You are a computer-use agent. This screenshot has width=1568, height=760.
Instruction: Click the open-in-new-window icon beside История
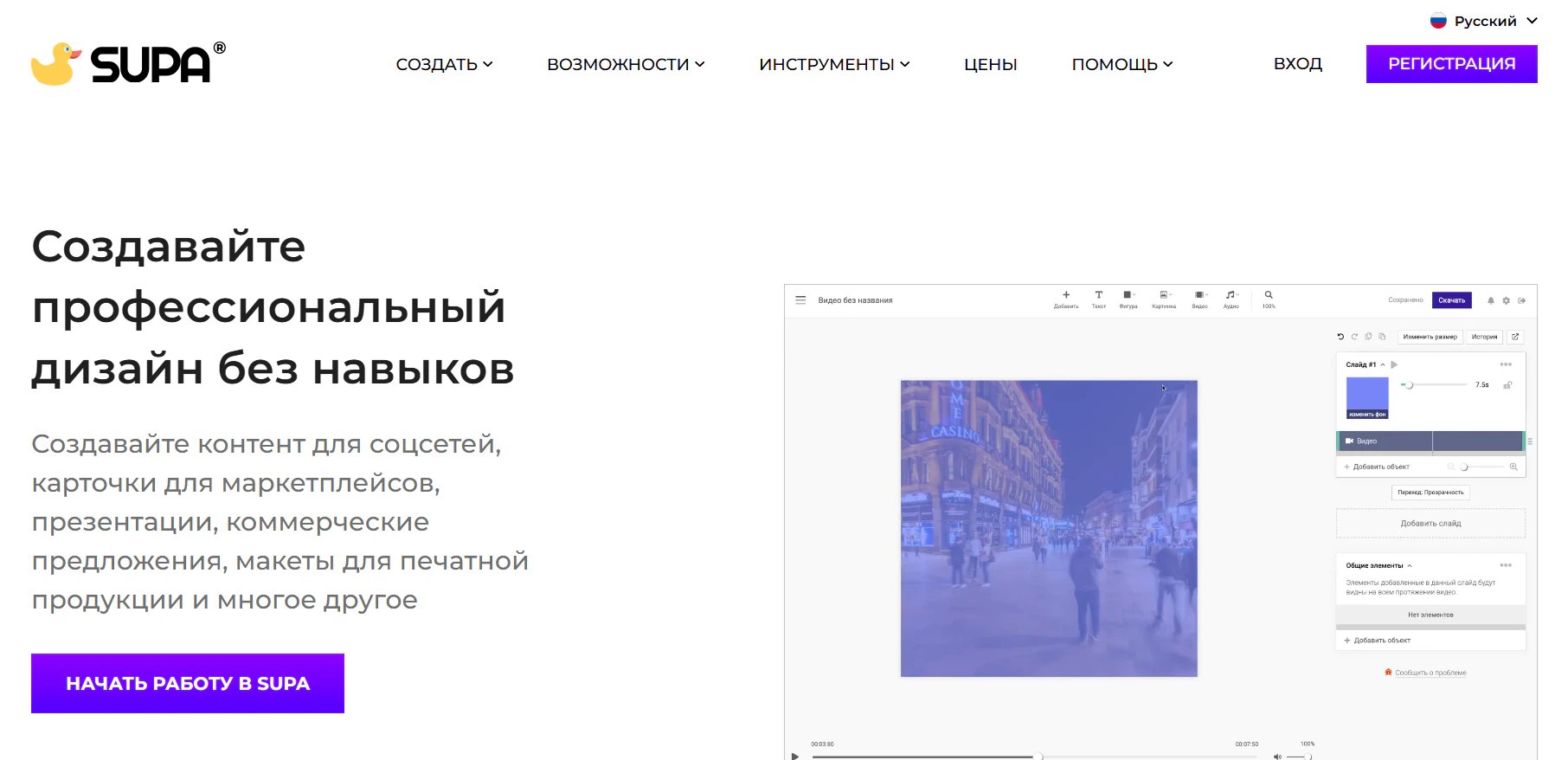pyautogui.click(x=1515, y=337)
